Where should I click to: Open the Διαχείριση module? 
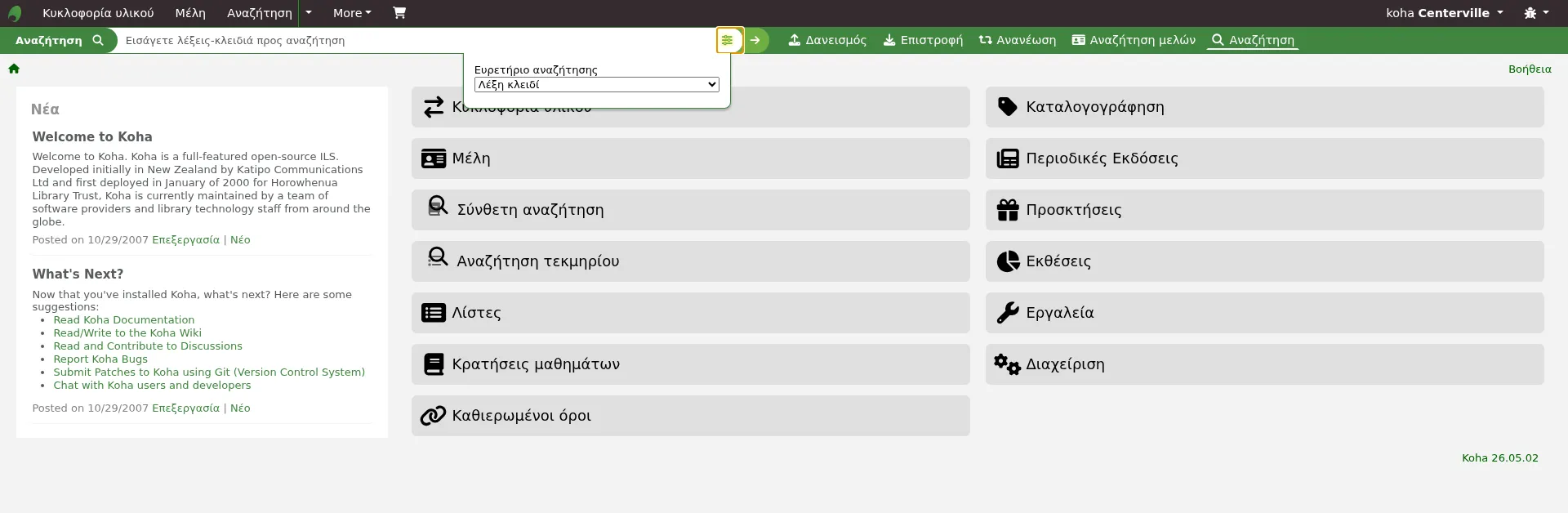point(1265,364)
